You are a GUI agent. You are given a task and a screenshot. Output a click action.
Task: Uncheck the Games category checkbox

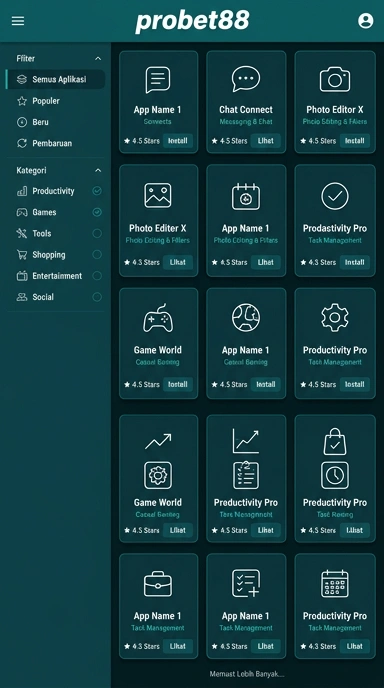[97, 212]
